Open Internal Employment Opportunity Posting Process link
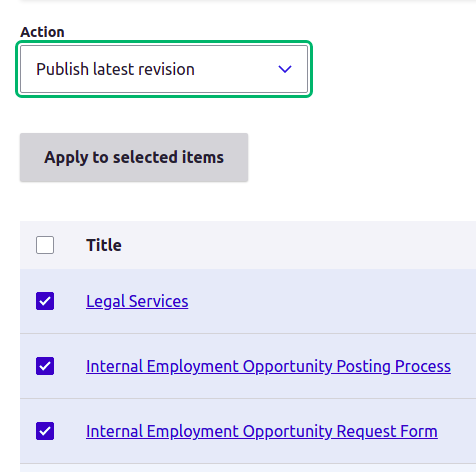The image size is (476, 472). click(x=268, y=366)
